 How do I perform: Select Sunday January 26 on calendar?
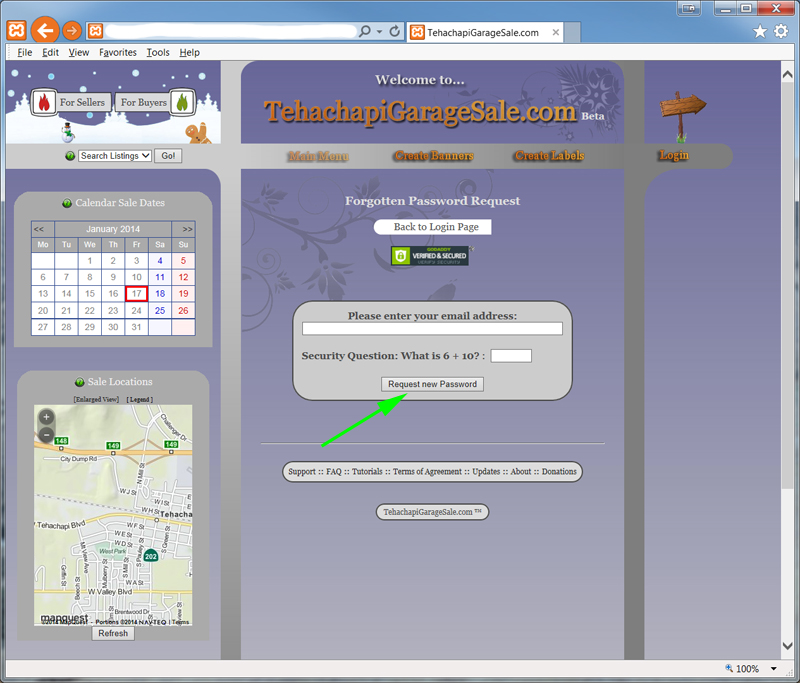183,310
